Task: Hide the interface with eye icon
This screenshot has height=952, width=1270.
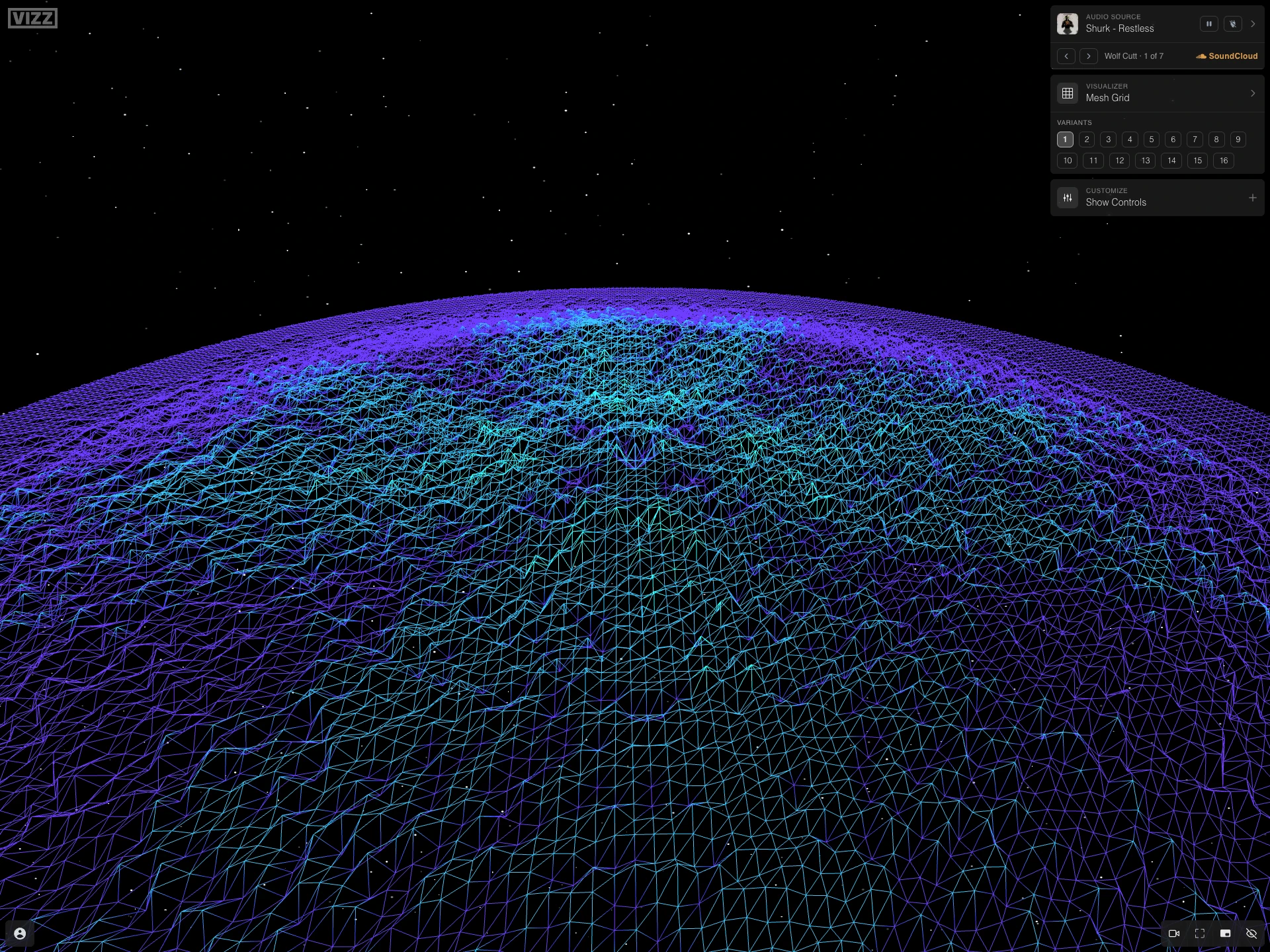Action: point(1251,933)
